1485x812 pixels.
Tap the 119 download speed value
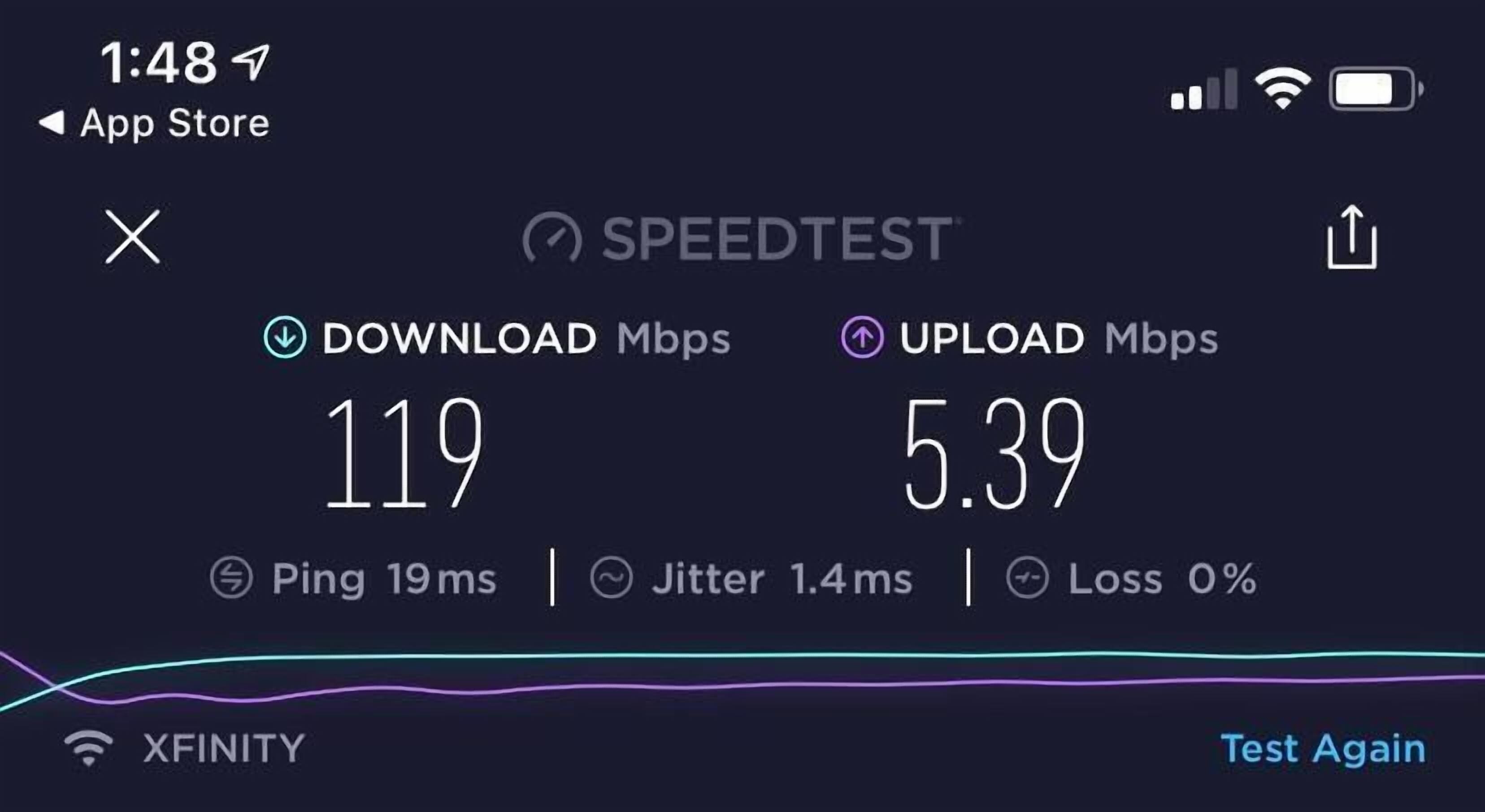[x=404, y=453]
